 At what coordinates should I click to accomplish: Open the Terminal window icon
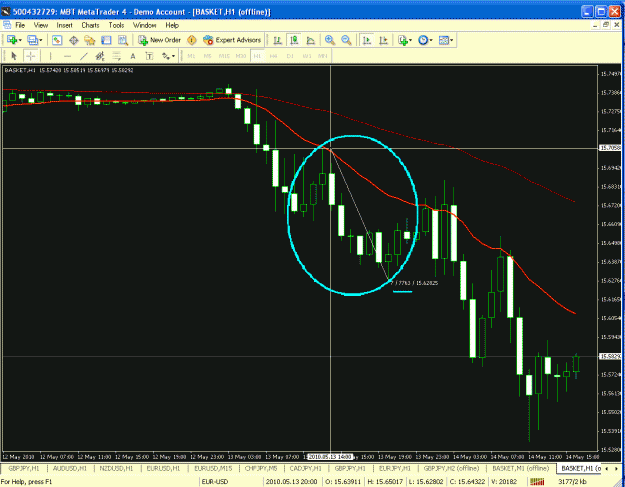click(106, 40)
